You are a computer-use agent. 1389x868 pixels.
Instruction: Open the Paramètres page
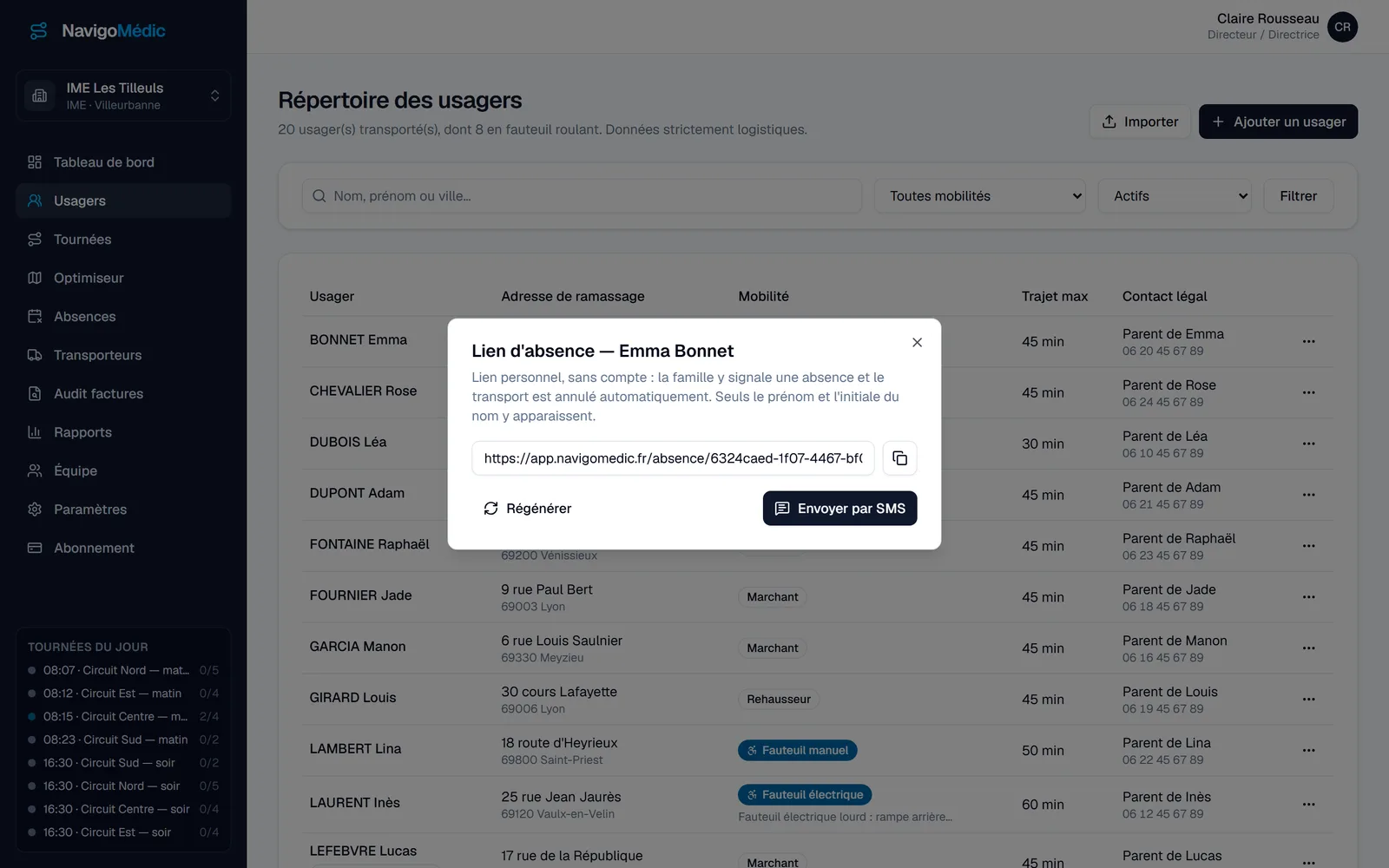click(x=123, y=510)
